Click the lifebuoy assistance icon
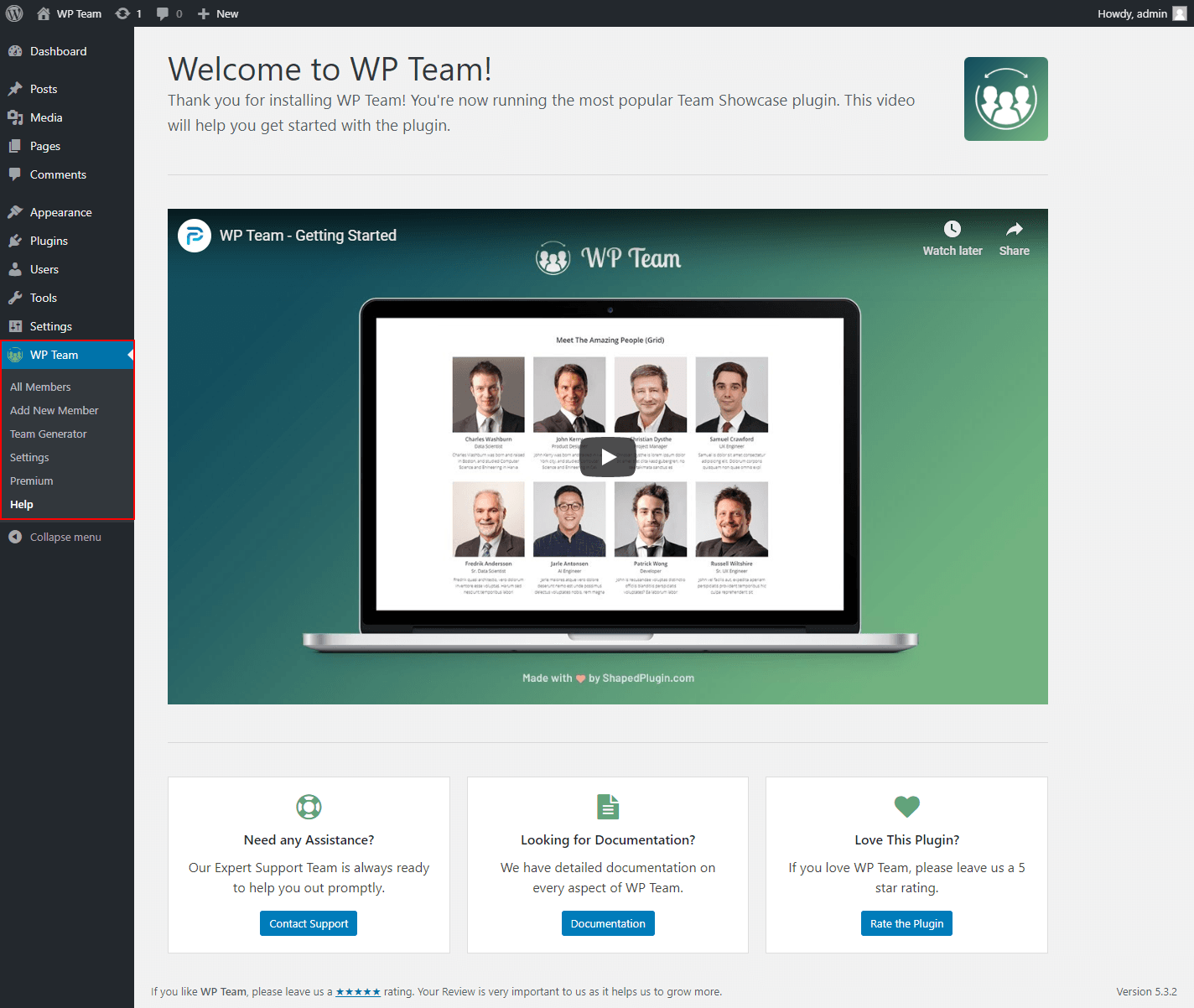 309,807
